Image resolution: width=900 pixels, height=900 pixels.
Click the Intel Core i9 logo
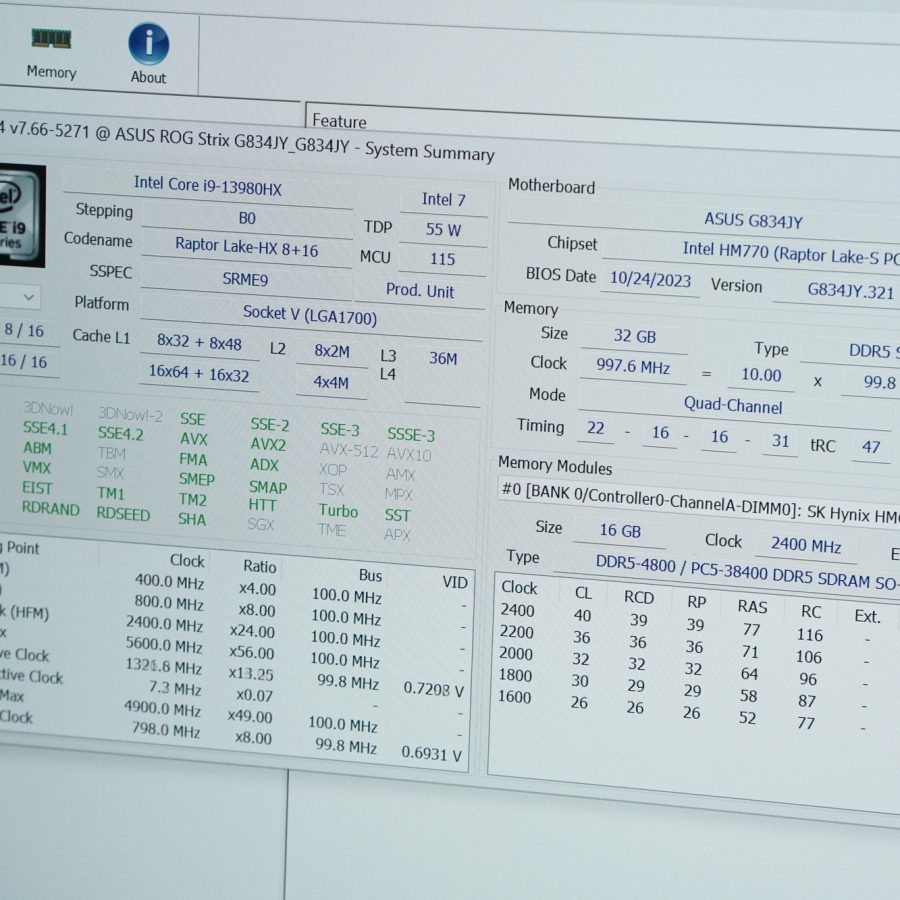21,215
